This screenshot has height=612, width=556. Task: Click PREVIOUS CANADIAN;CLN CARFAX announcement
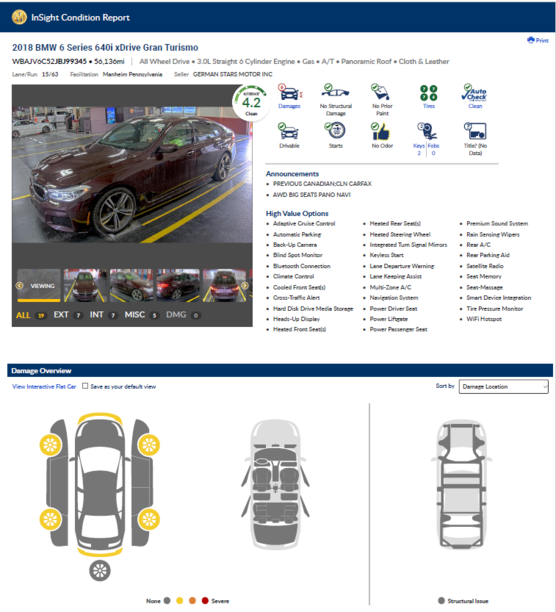pos(322,183)
